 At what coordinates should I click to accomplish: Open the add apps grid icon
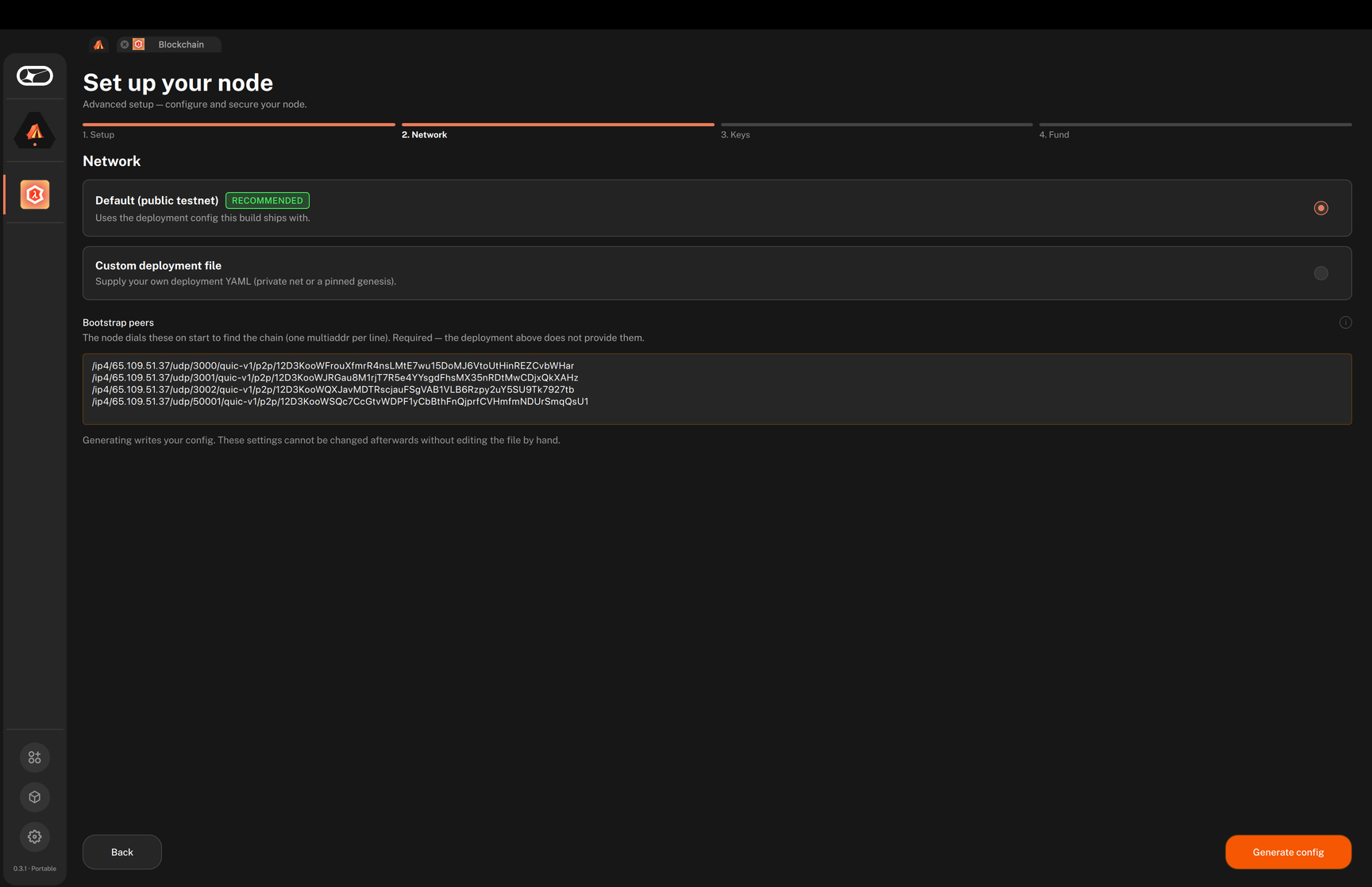[x=35, y=758]
